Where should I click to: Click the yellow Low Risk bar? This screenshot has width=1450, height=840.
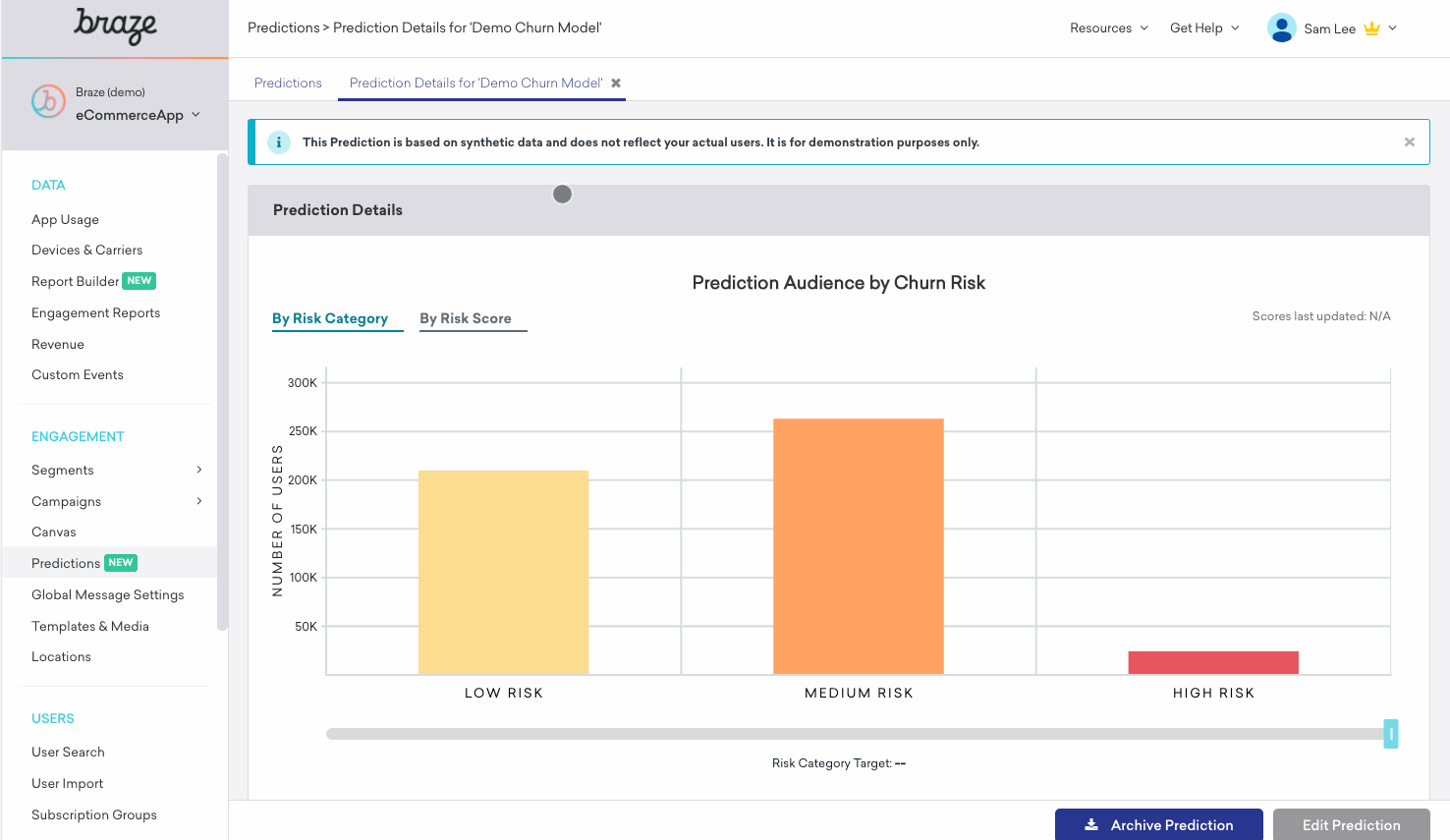(x=503, y=573)
